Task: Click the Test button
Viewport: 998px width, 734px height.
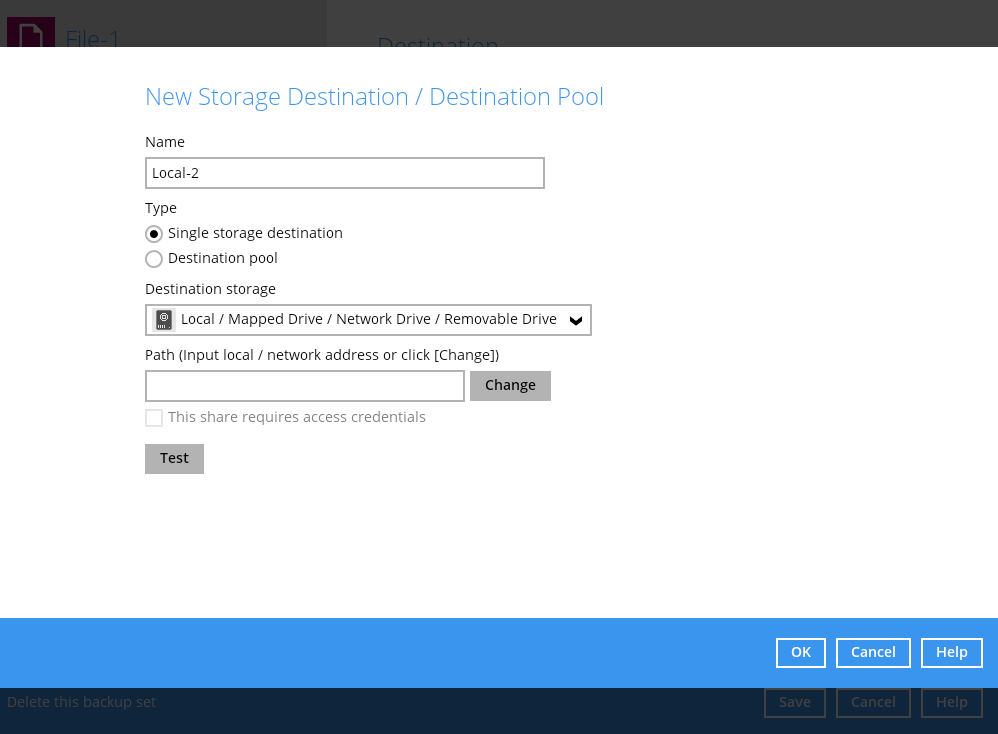Action: (x=174, y=459)
